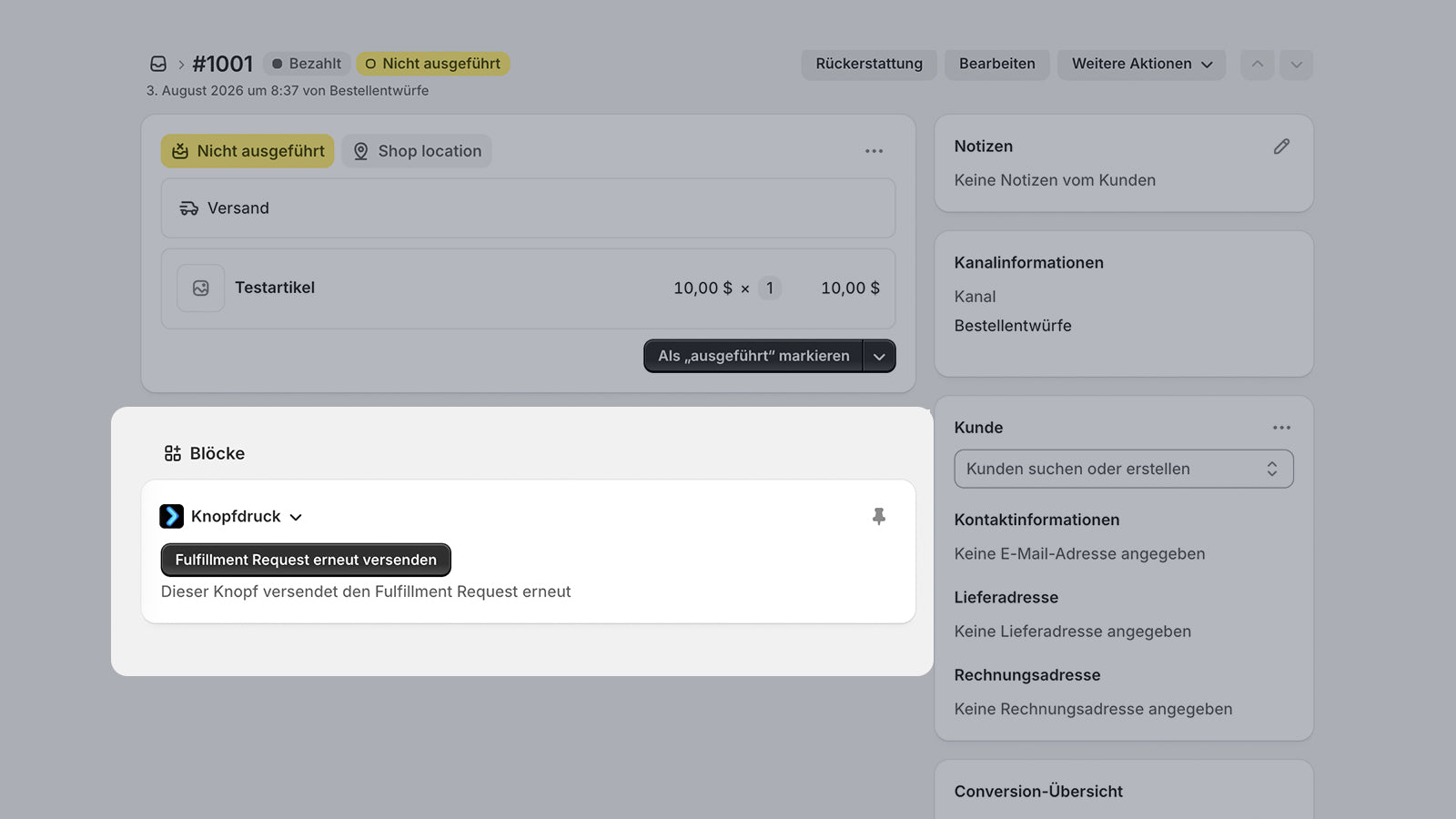
Task: Expand the Knopfdruck app dropdown
Action: 296,517
